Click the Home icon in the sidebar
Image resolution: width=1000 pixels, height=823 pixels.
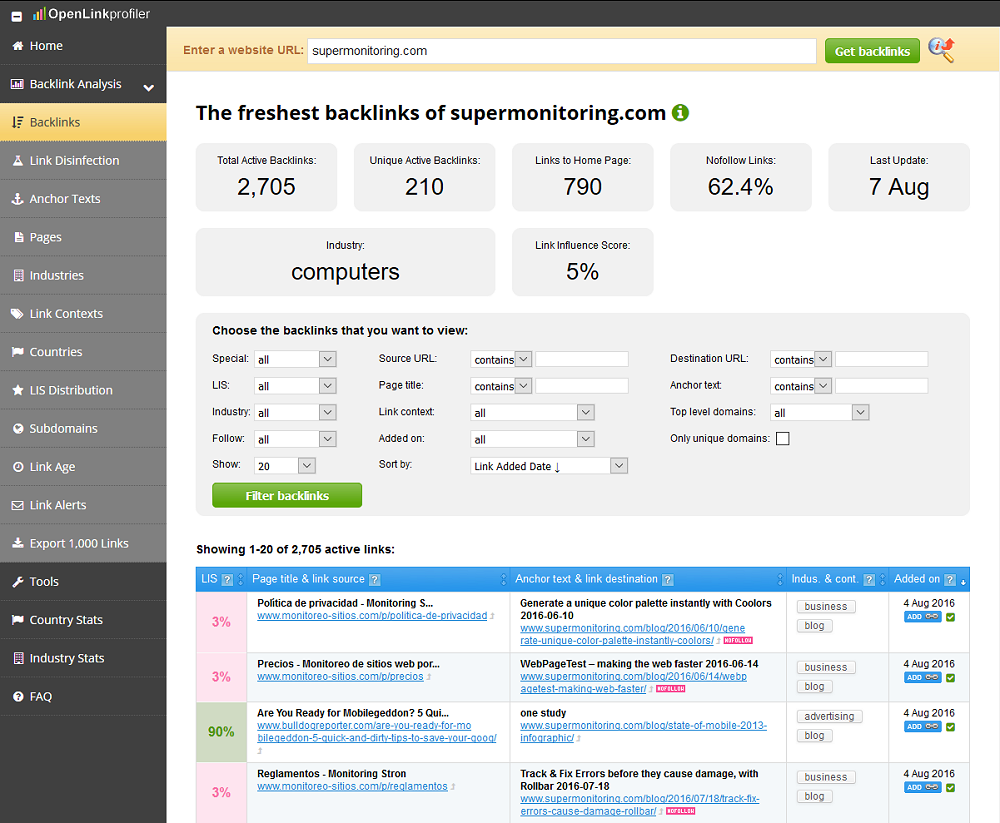(x=16, y=46)
